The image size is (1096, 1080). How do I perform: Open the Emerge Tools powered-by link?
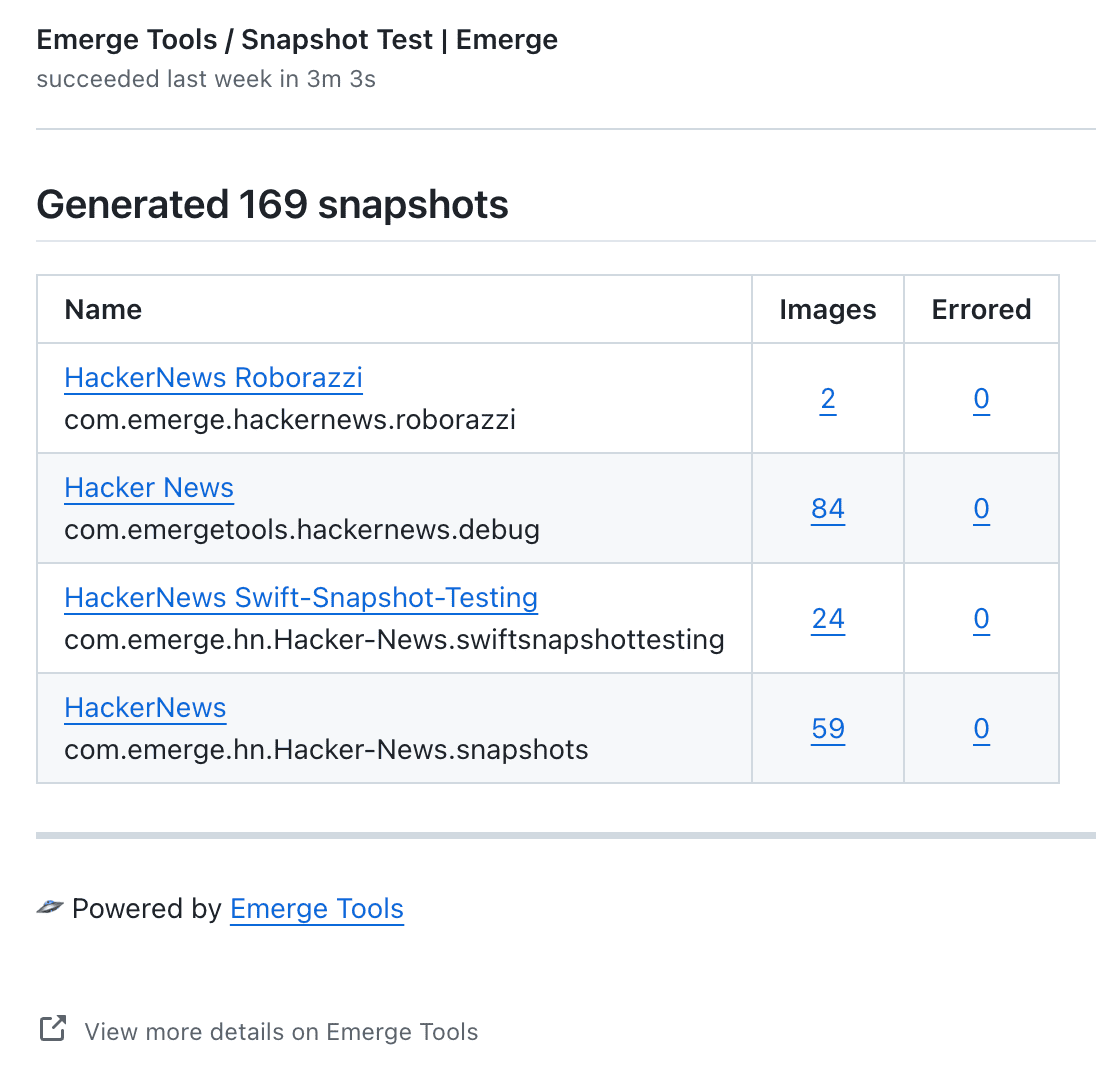(x=316, y=908)
